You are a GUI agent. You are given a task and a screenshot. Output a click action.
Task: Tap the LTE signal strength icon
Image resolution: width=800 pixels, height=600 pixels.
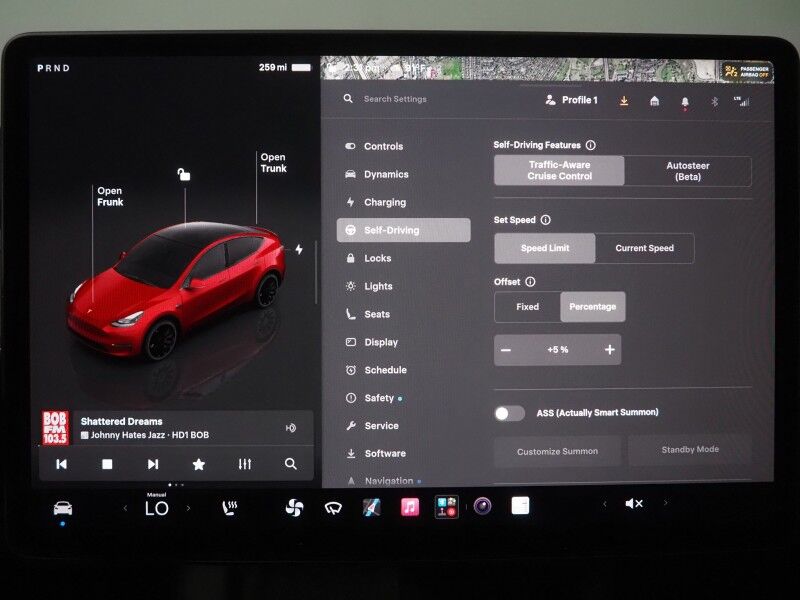741,101
